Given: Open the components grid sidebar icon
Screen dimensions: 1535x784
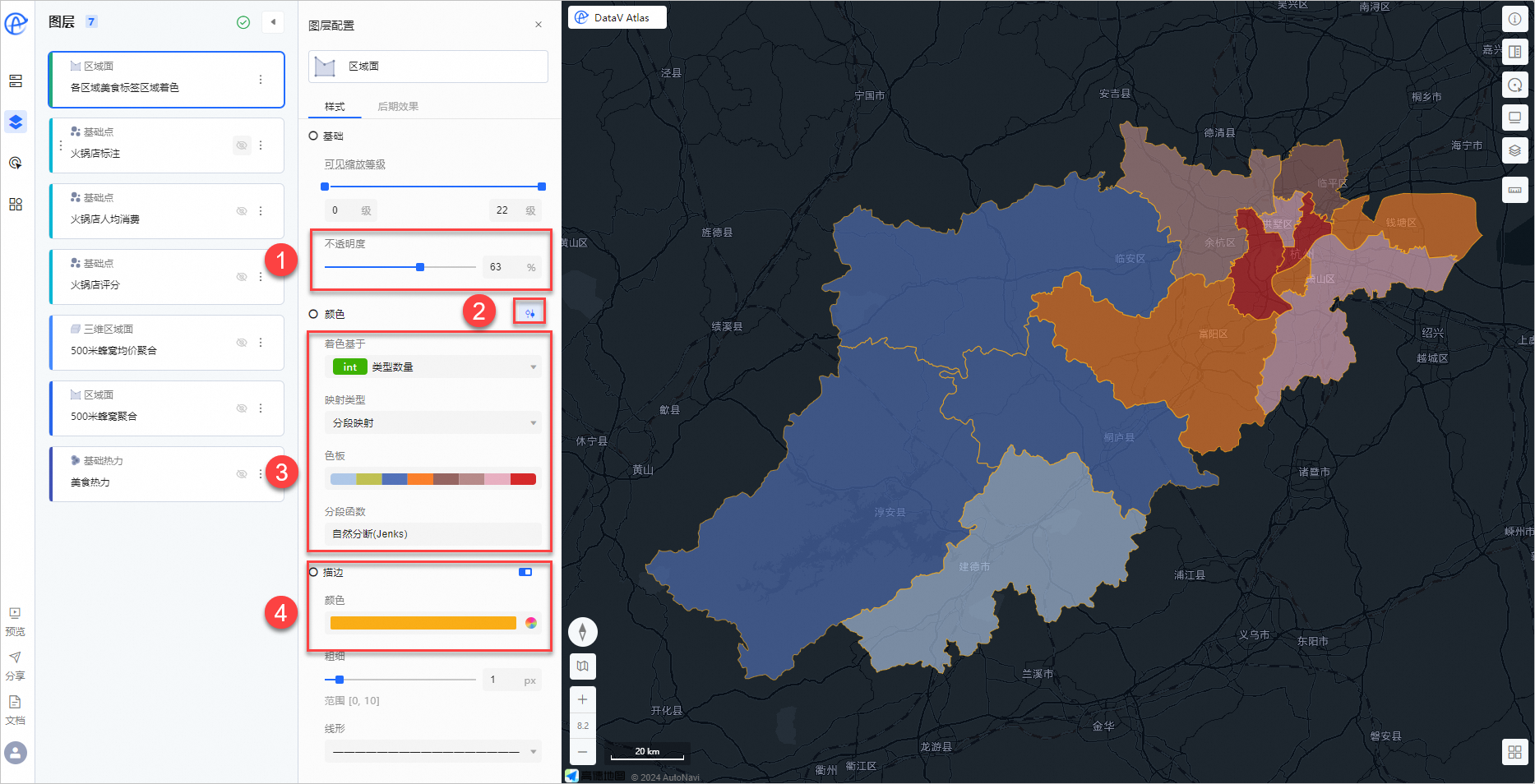Looking at the screenshot, I should click(16, 204).
